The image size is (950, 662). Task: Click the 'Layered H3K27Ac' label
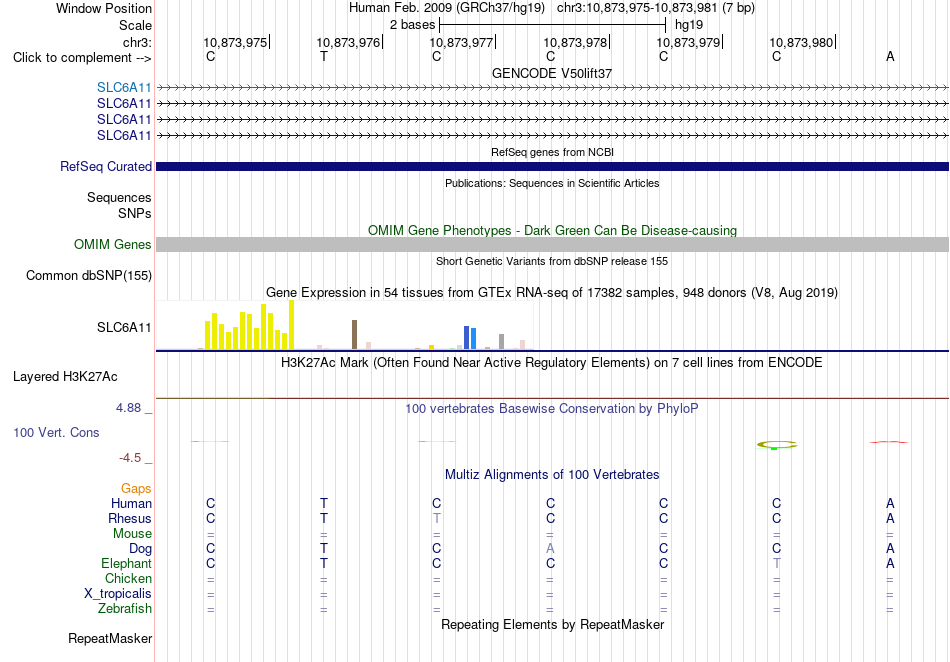click(65, 377)
